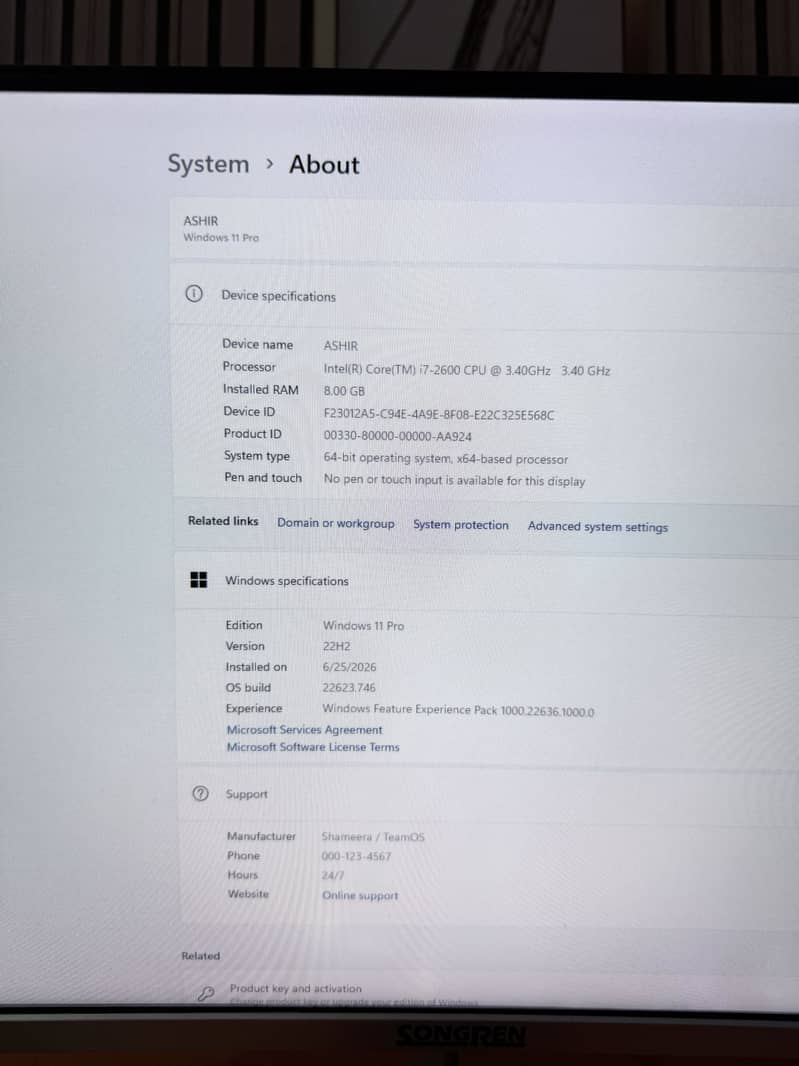The height and width of the screenshot is (1066, 799).
Task: Open Microsoft Software License Terms link
Action: pos(313,746)
